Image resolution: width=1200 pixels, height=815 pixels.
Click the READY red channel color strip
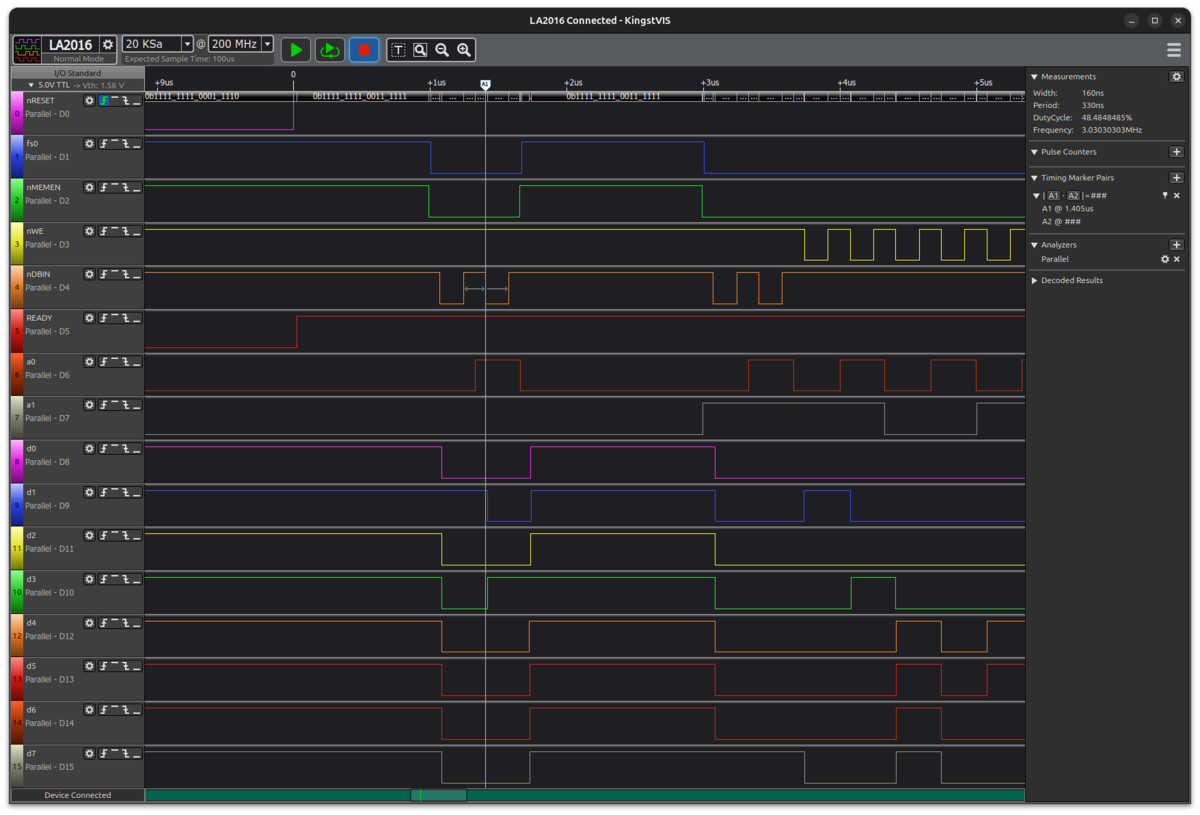click(x=16, y=331)
